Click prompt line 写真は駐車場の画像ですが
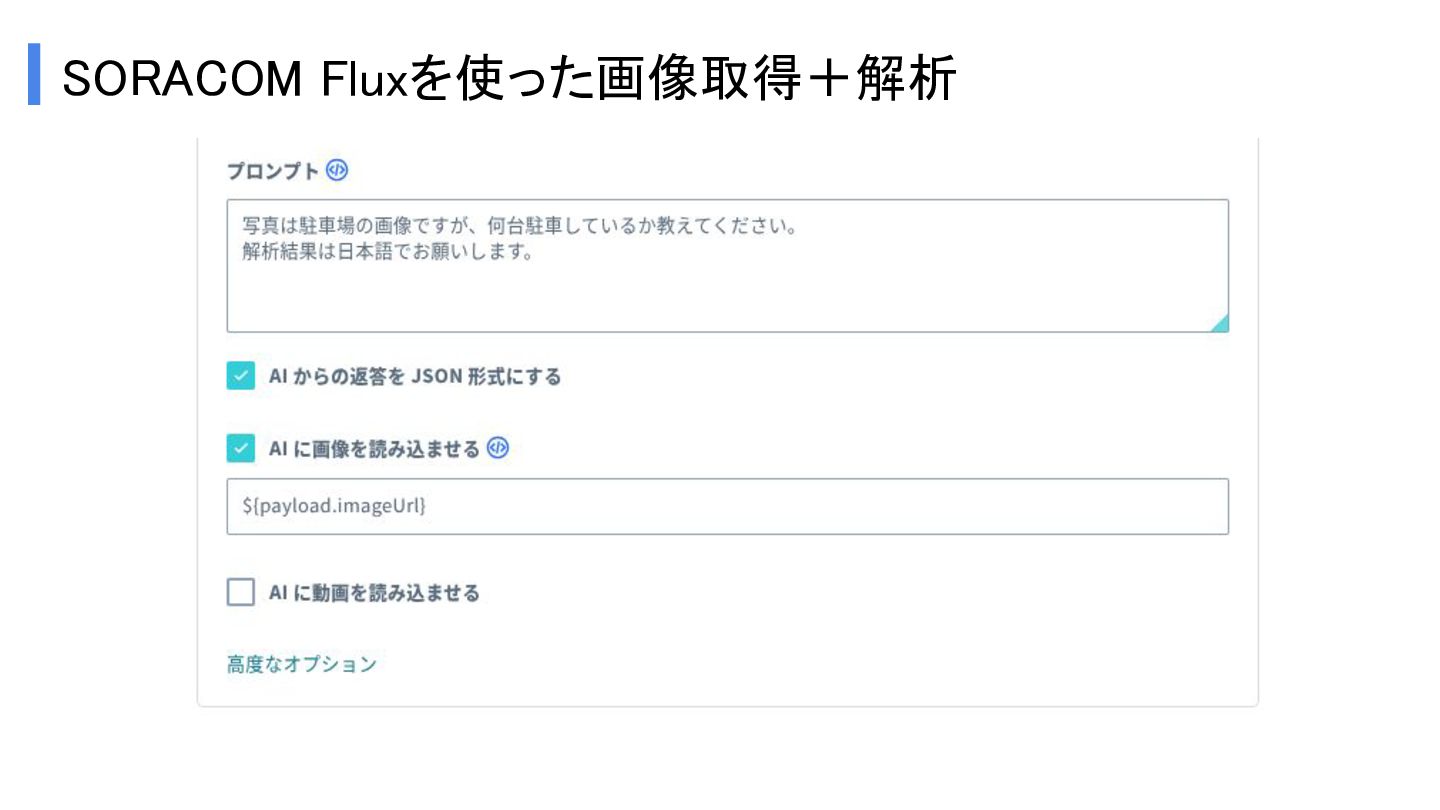 (519, 225)
